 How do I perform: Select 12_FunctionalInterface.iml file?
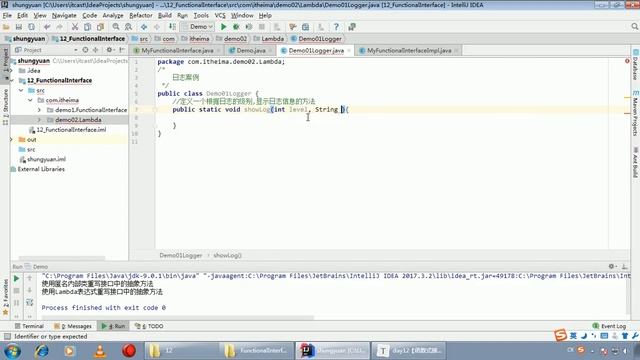coord(71,130)
